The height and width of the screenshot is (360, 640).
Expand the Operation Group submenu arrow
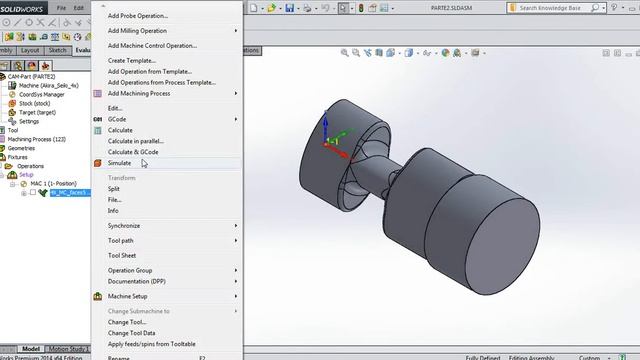tap(236, 270)
